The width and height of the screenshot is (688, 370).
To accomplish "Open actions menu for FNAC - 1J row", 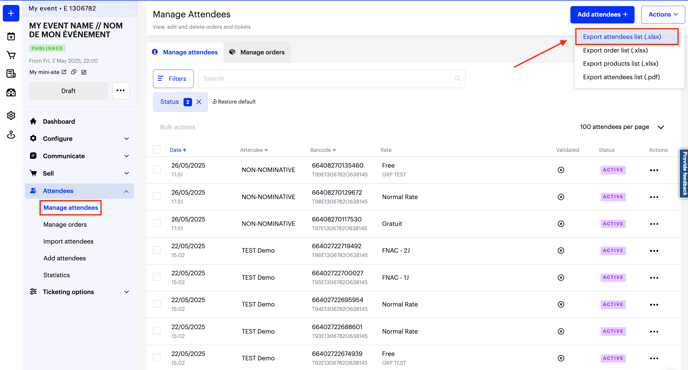I will pos(654,278).
